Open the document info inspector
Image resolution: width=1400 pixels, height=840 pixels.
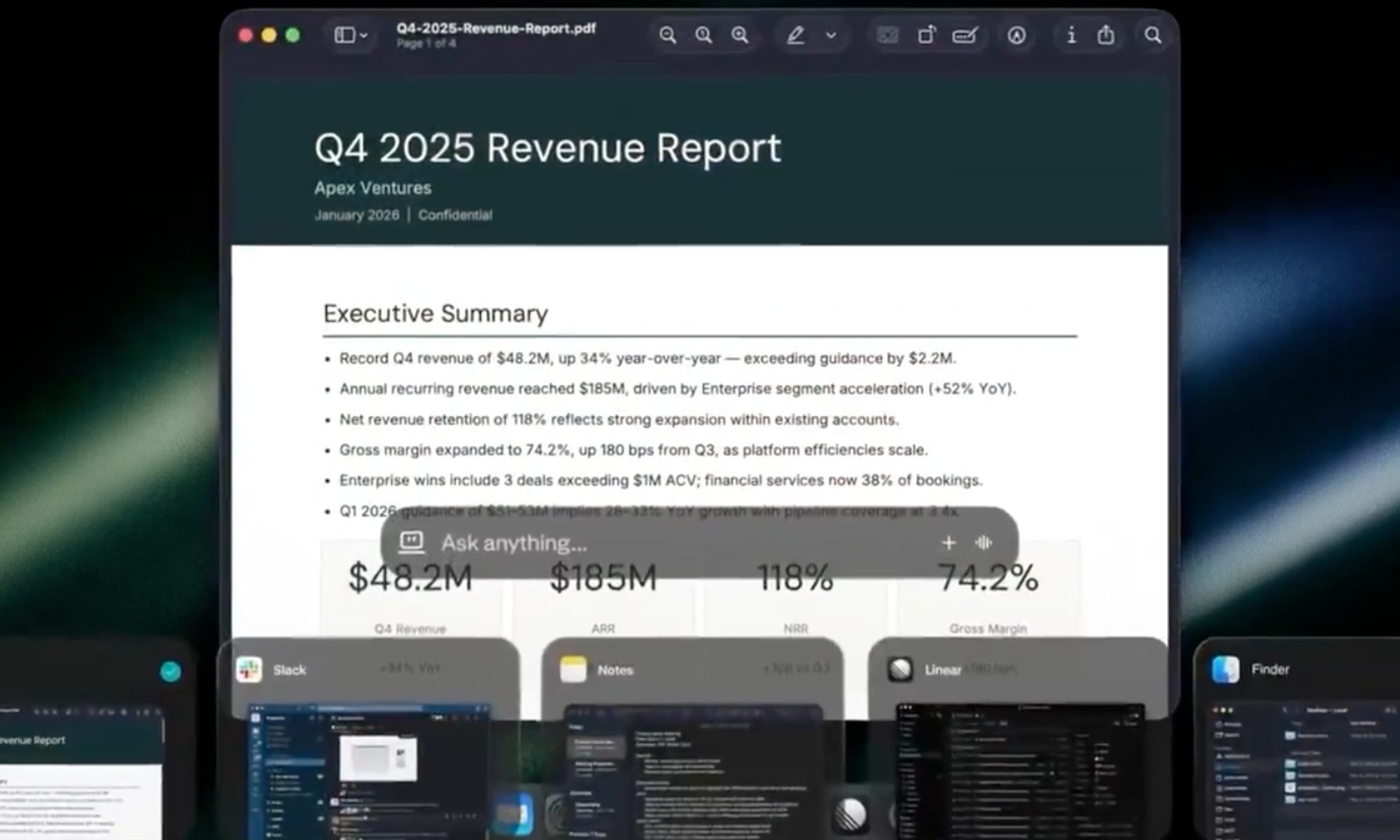(x=1071, y=35)
